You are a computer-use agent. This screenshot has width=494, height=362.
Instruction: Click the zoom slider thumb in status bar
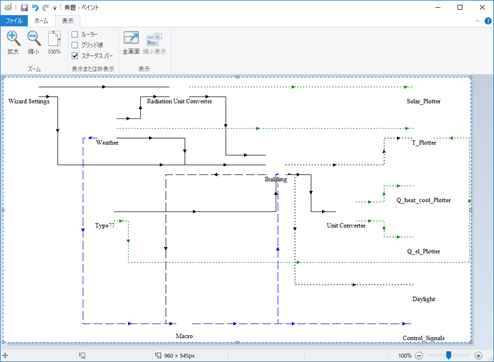pos(449,355)
